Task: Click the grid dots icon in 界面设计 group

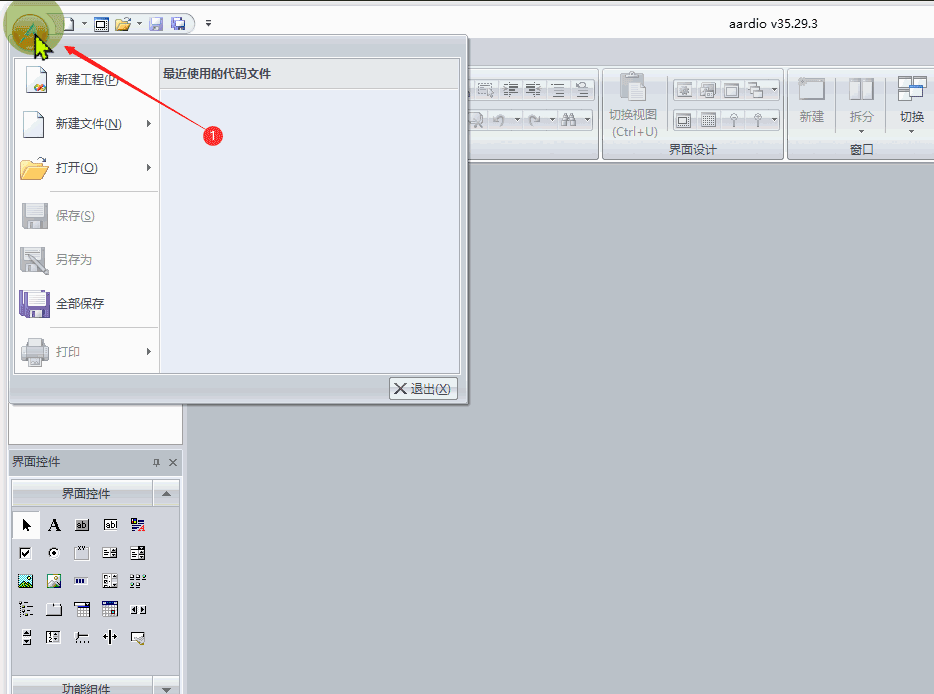Action: click(x=708, y=120)
